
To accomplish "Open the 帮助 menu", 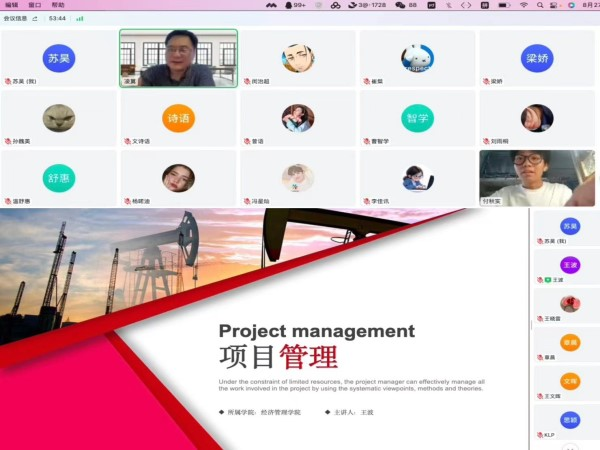I will point(58,5).
